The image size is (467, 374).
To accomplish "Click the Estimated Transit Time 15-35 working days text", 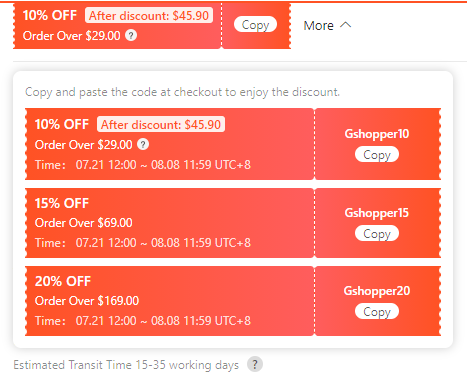I will click(x=126, y=365).
